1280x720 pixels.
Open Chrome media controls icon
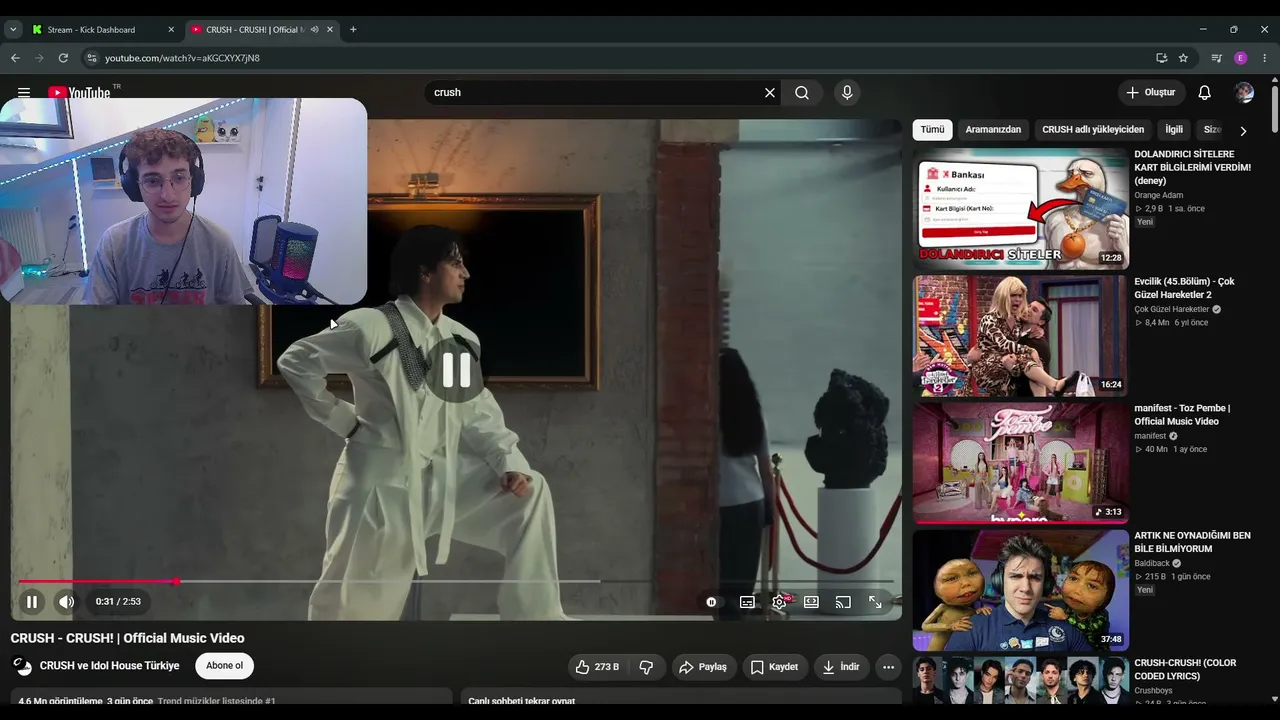tap(1217, 58)
